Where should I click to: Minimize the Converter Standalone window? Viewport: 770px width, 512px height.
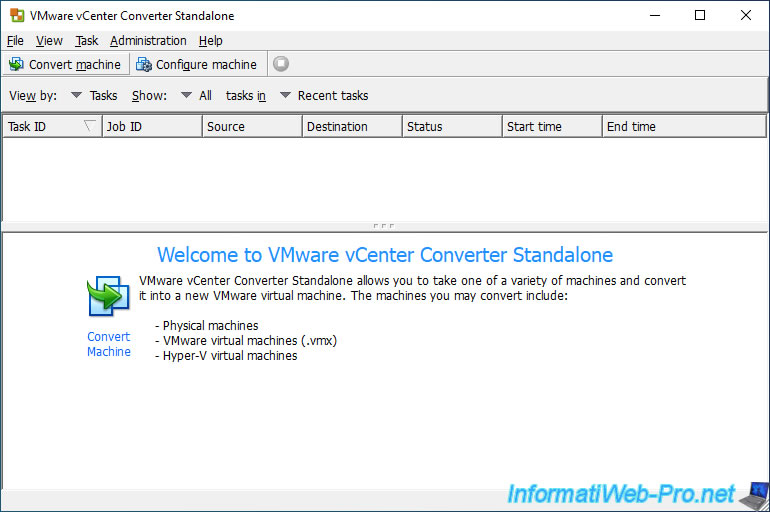click(655, 15)
